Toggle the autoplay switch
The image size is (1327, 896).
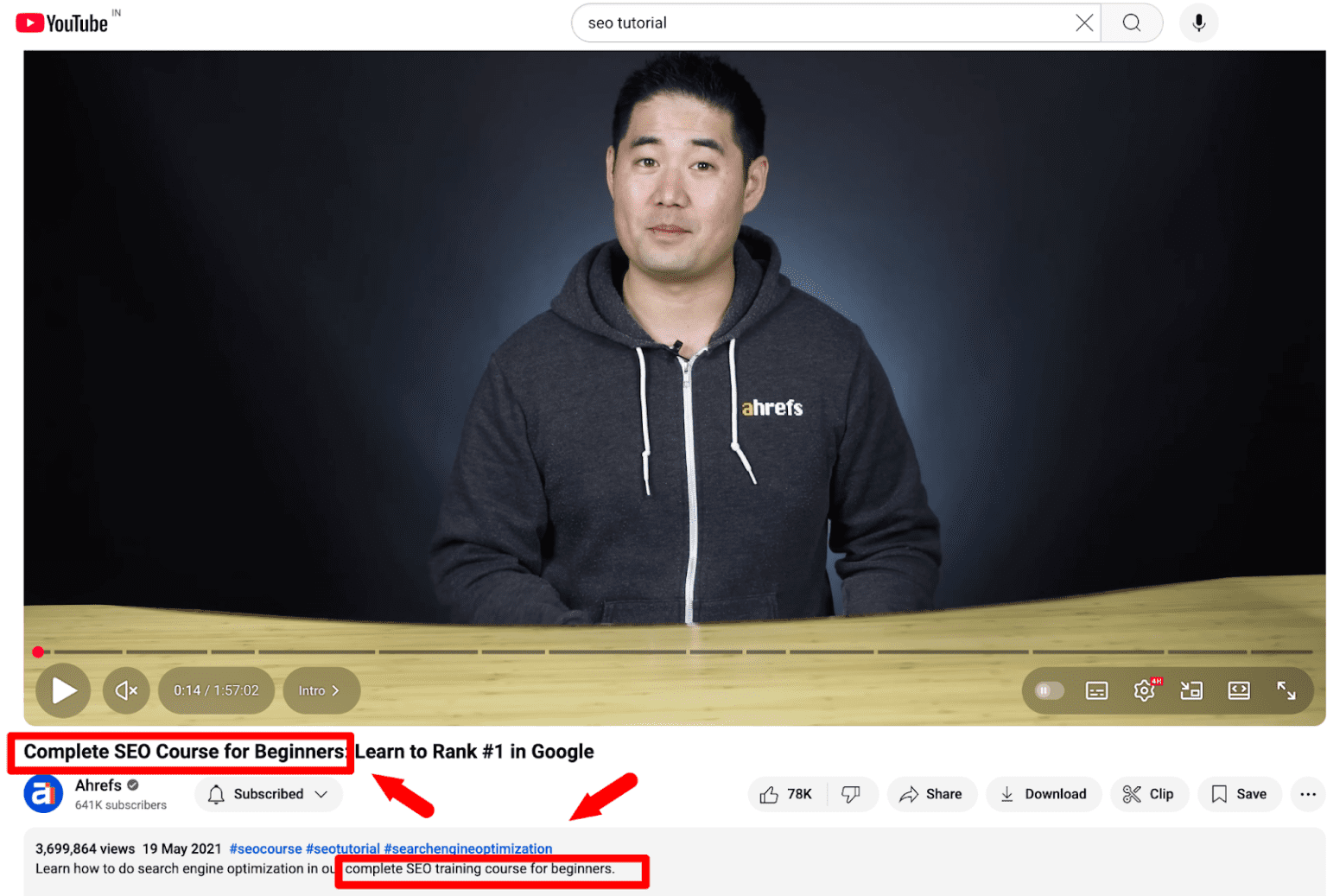[1049, 690]
